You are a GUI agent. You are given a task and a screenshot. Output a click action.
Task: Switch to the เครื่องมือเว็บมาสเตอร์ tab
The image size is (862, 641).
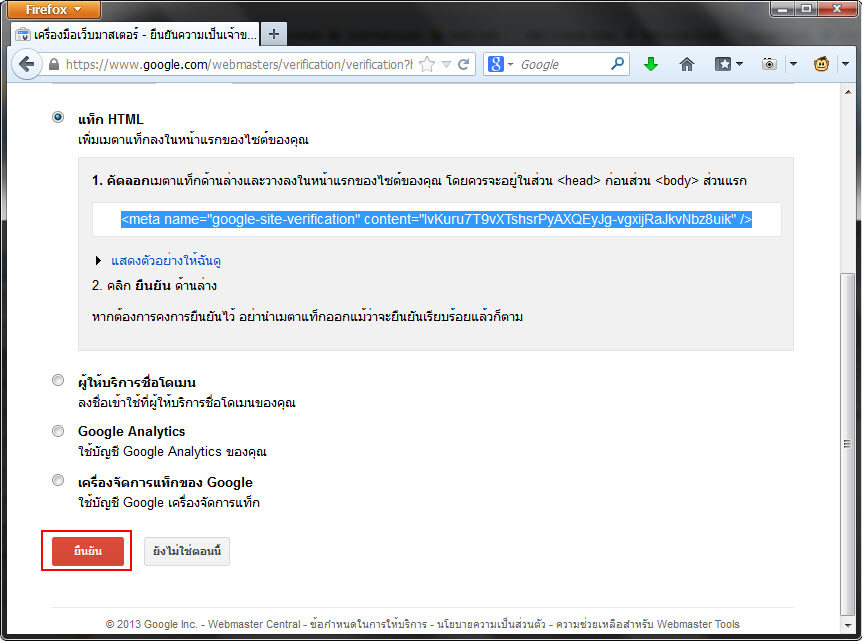click(135, 35)
